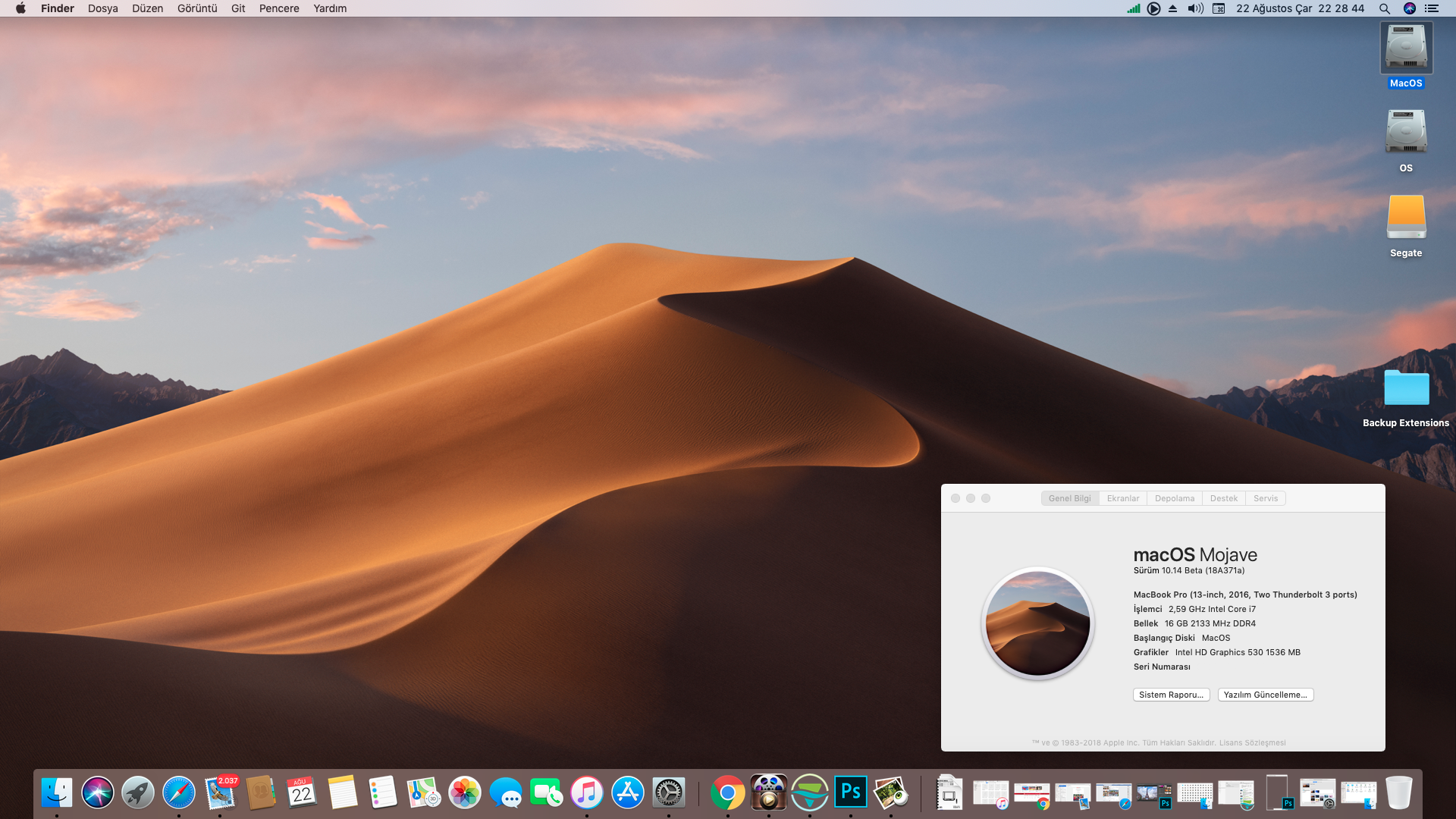Switch to the Genel Bilgi tab
The image size is (1456, 819).
[x=1070, y=498]
